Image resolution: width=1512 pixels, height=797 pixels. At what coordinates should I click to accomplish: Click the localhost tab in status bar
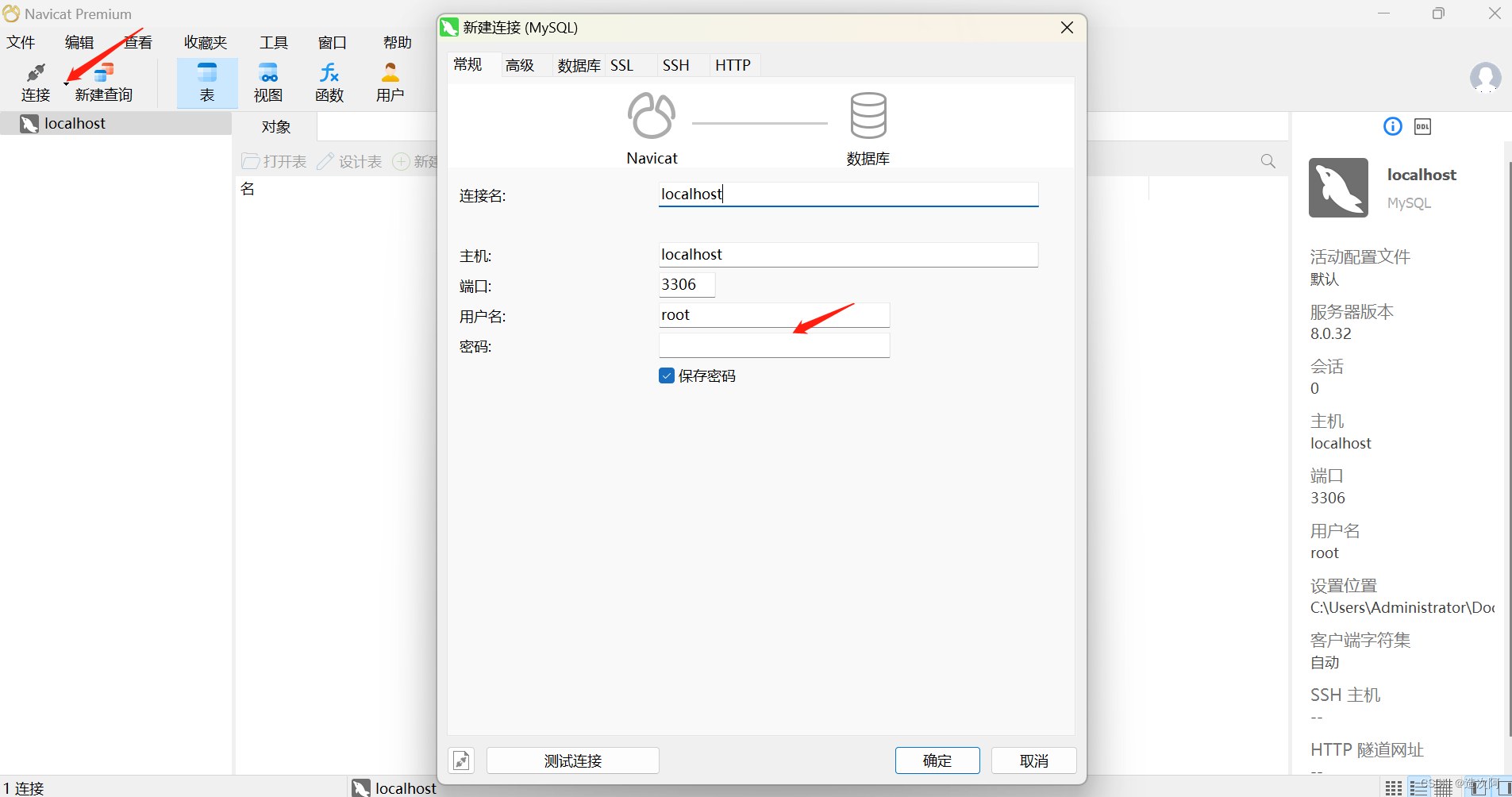click(x=394, y=787)
